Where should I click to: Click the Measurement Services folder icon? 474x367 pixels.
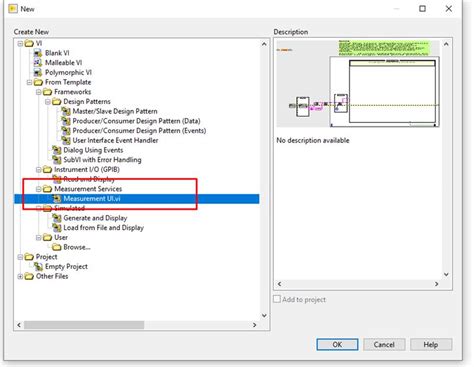48,189
